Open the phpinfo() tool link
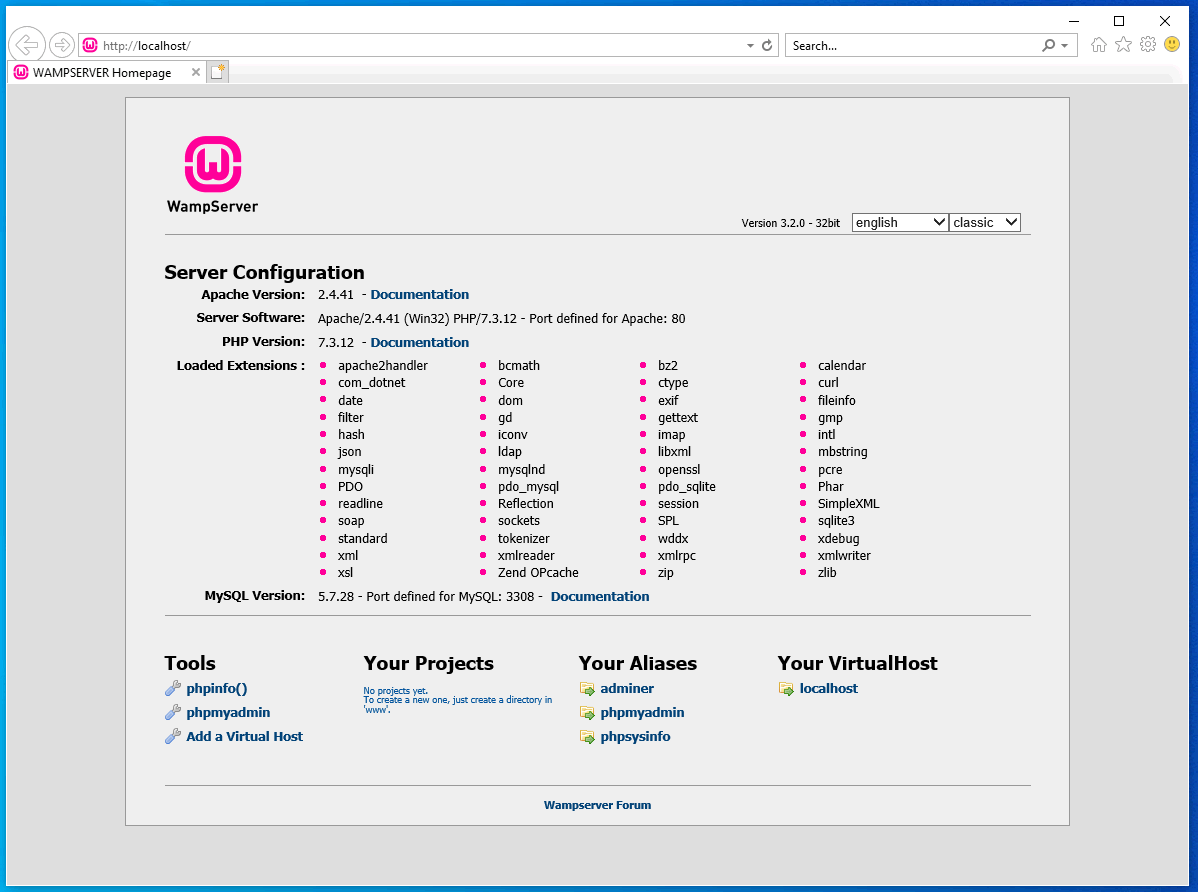Image resolution: width=1198 pixels, height=893 pixels. [216, 689]
